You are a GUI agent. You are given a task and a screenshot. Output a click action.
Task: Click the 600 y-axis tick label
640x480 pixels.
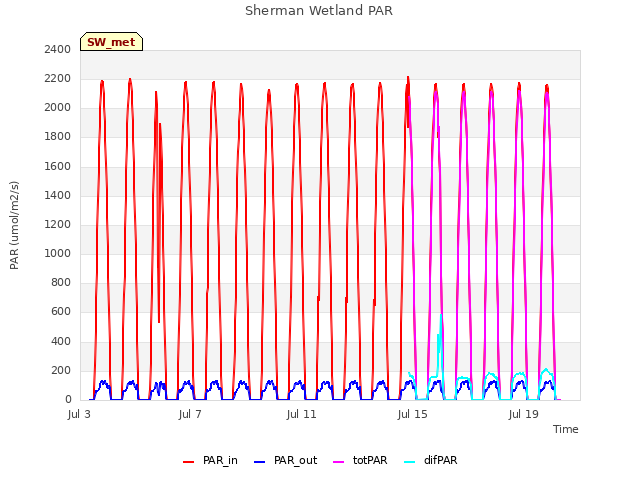[61, 312]
